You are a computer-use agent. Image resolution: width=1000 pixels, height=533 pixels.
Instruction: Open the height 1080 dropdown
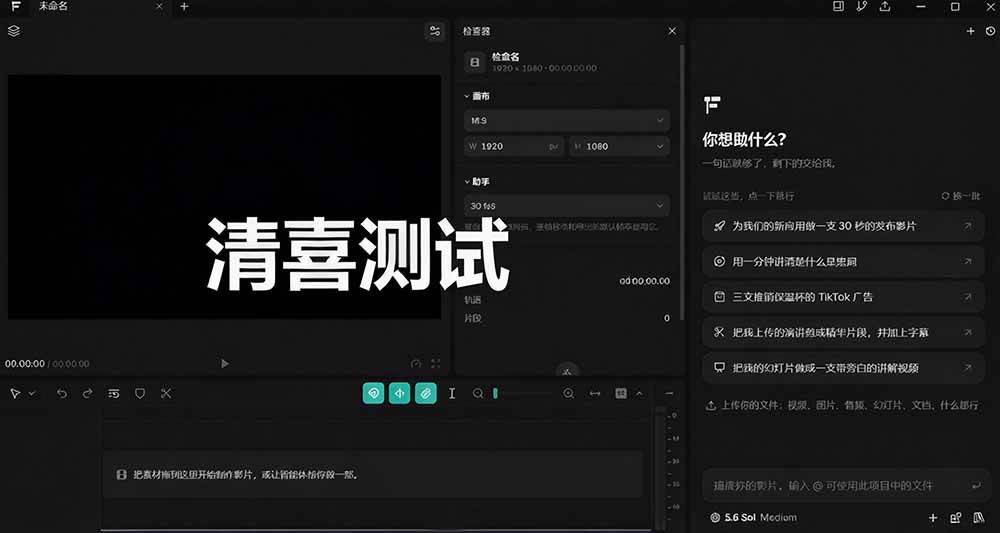(x=620, y=146)
